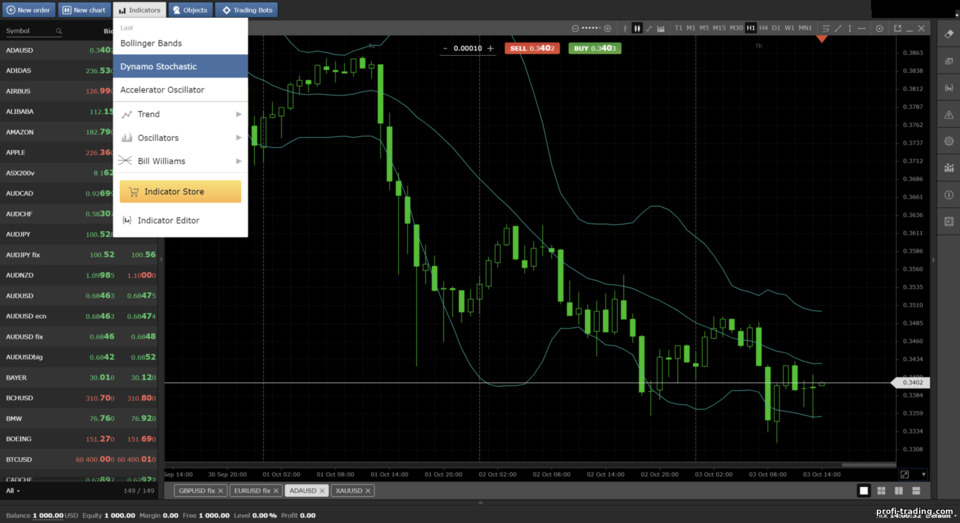Click the warning triangle sidebar icon
960x523 pixels.
click(949, 115)
